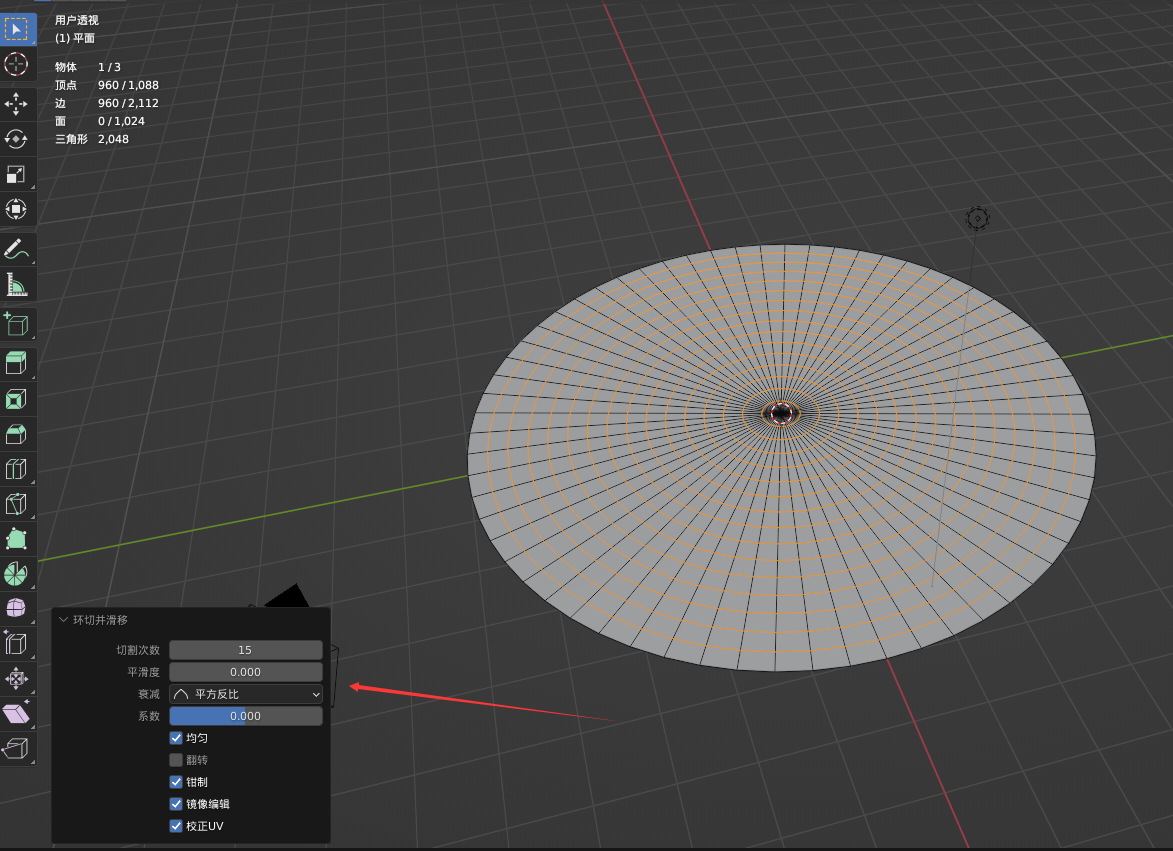Viewport: 1173px width, 851px height.
Task: Click the 切割次数 field showing 15
Action: (245, 650)
